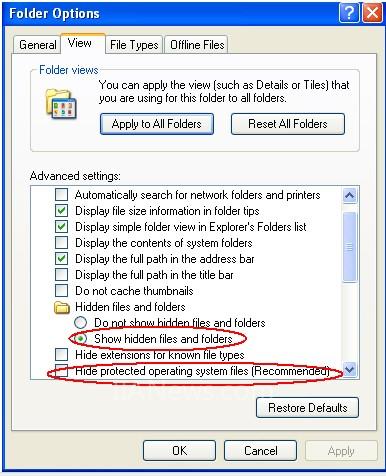This screenshot has width=386, height=476.
Task: Check Do not cache thumbnails
Action: tap(62, 291)
